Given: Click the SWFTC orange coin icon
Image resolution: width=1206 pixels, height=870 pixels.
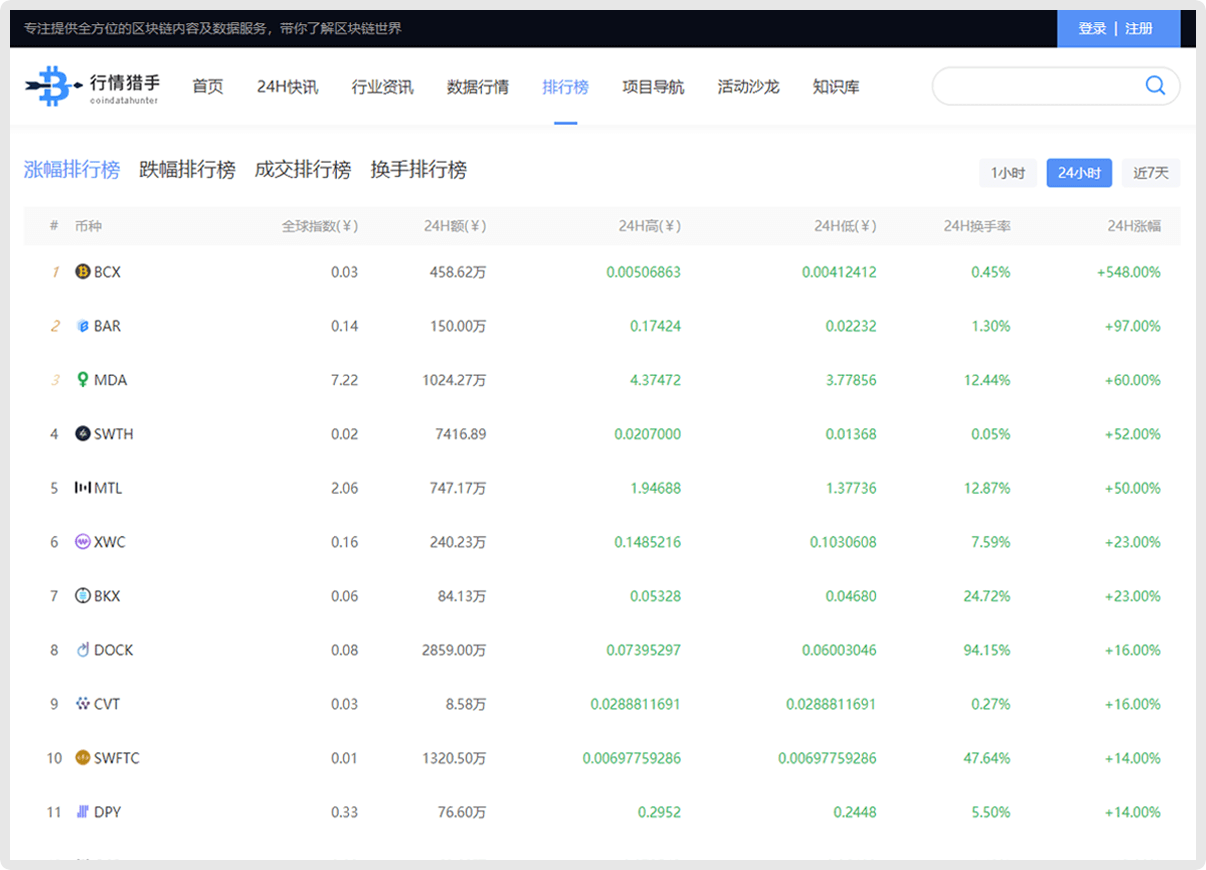Looking at the screenshot, I should tap(83, 758).
